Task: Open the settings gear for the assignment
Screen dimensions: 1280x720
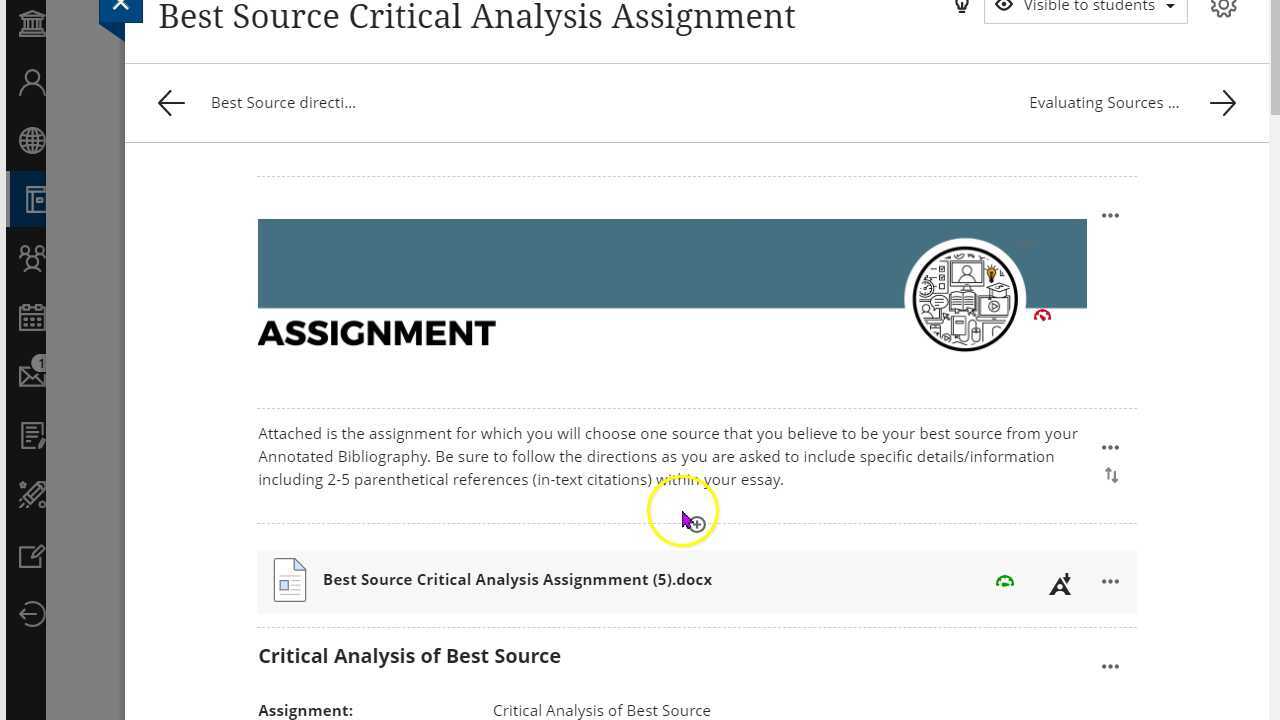Action: coord(1223,7)
